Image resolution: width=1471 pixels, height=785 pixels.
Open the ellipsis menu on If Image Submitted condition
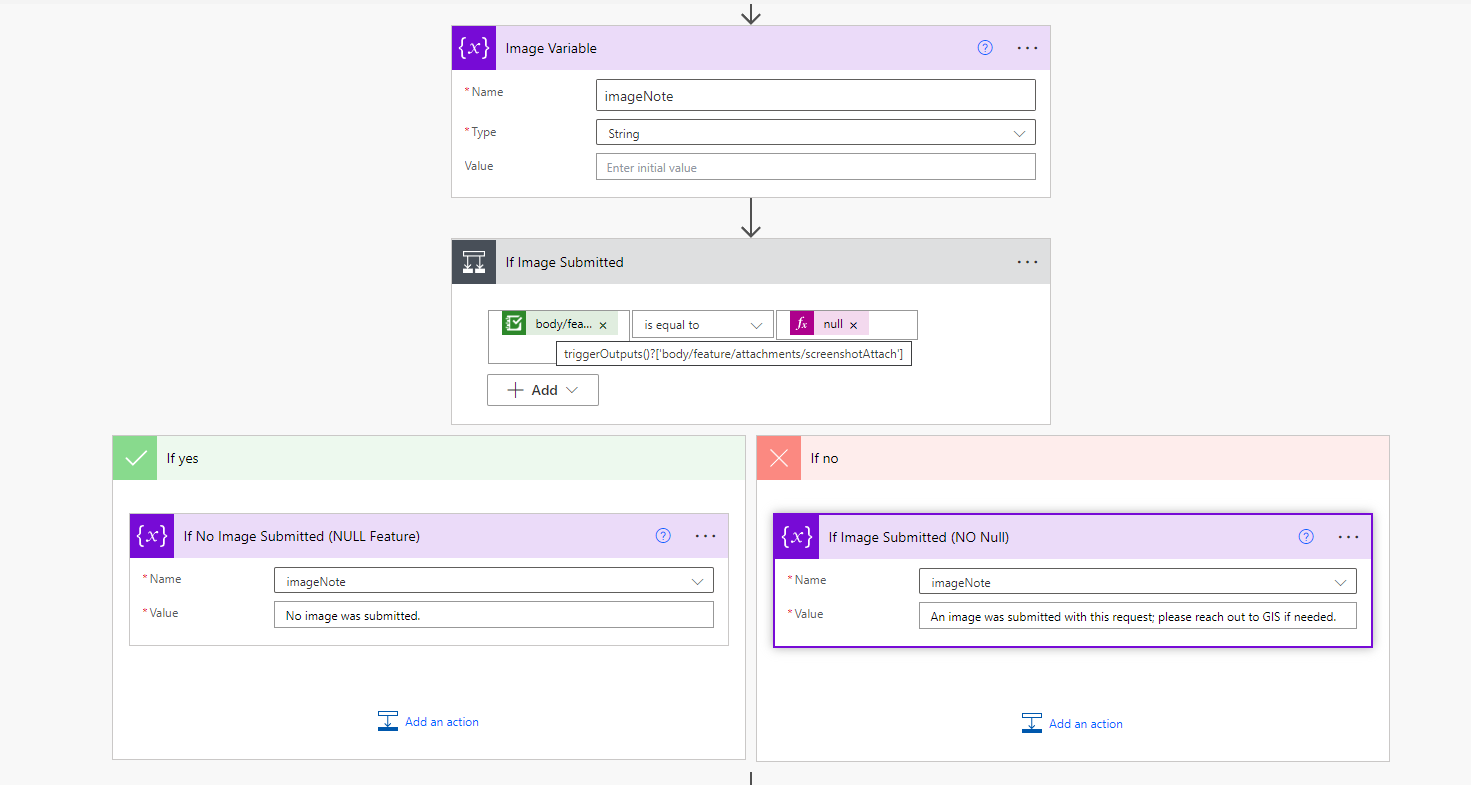pyautogui.click(x=1027, y=261)
